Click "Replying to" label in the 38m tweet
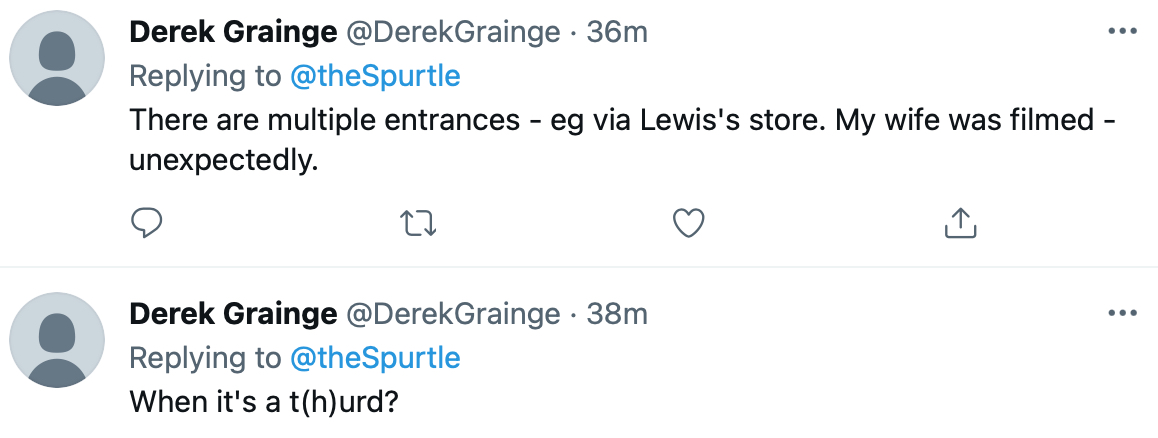 (206, 358)
